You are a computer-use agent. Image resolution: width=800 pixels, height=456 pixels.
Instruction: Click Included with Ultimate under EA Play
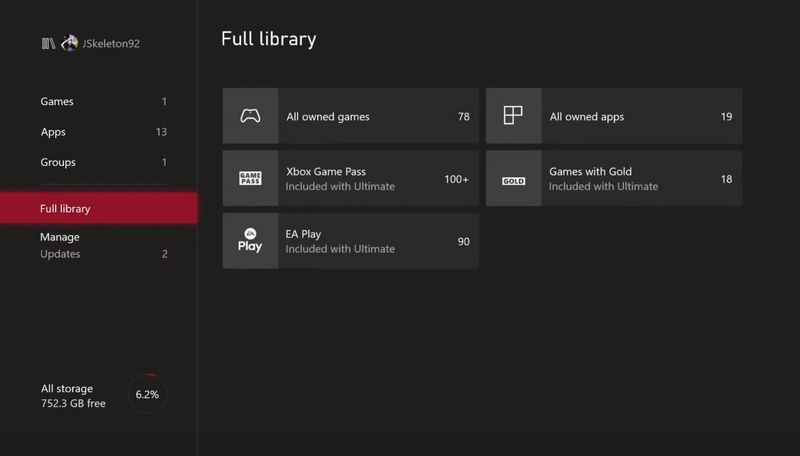click(x=340, y=249)
